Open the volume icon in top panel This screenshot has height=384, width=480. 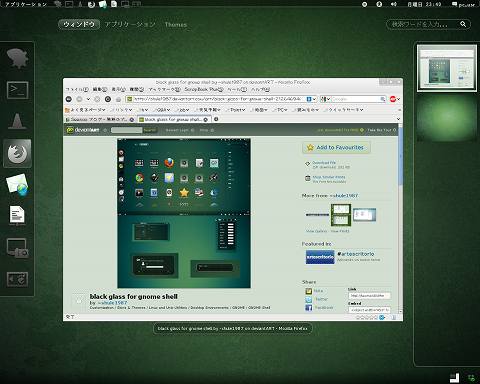(x=394, y=4)
